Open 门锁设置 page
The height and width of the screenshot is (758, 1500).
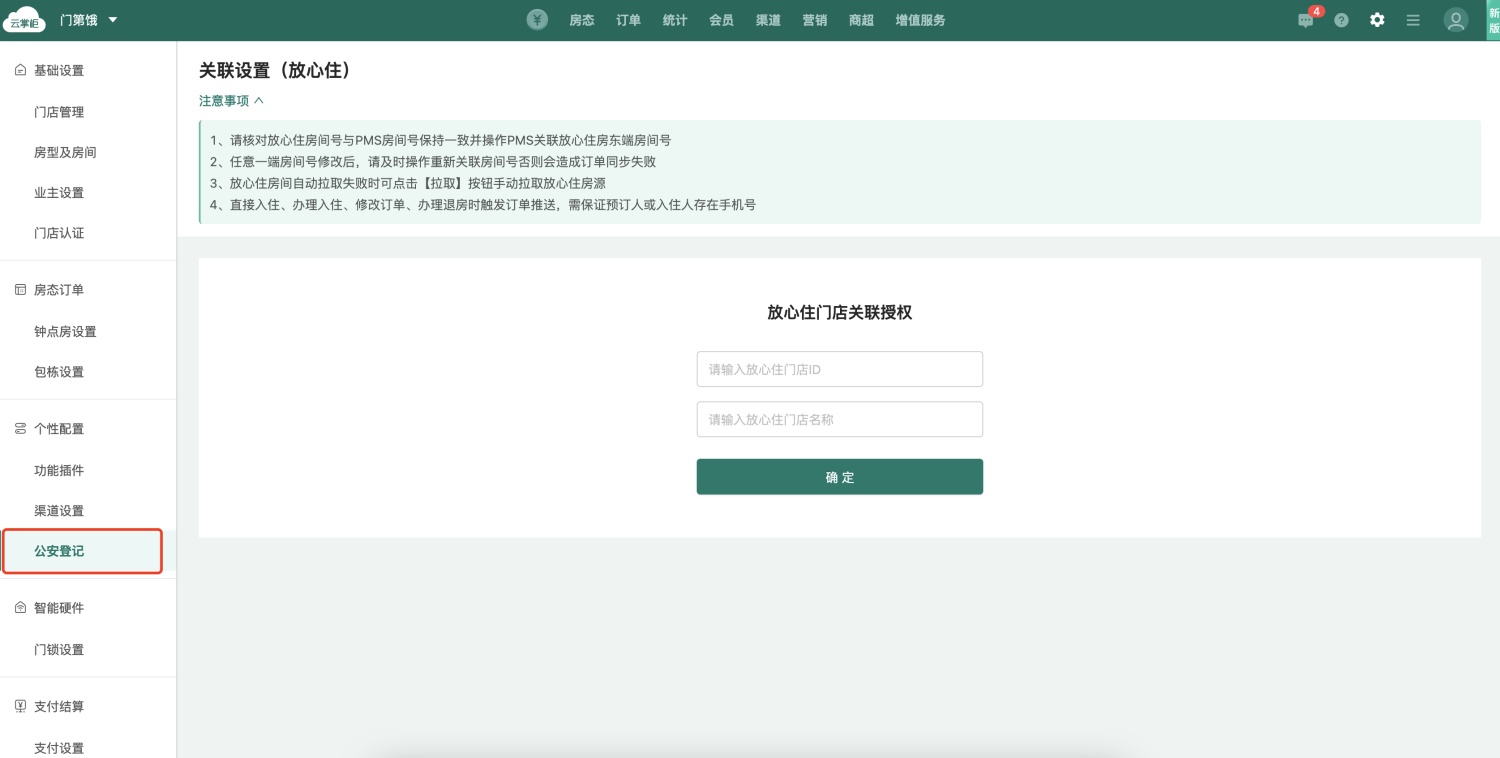(x=59, y=649)
